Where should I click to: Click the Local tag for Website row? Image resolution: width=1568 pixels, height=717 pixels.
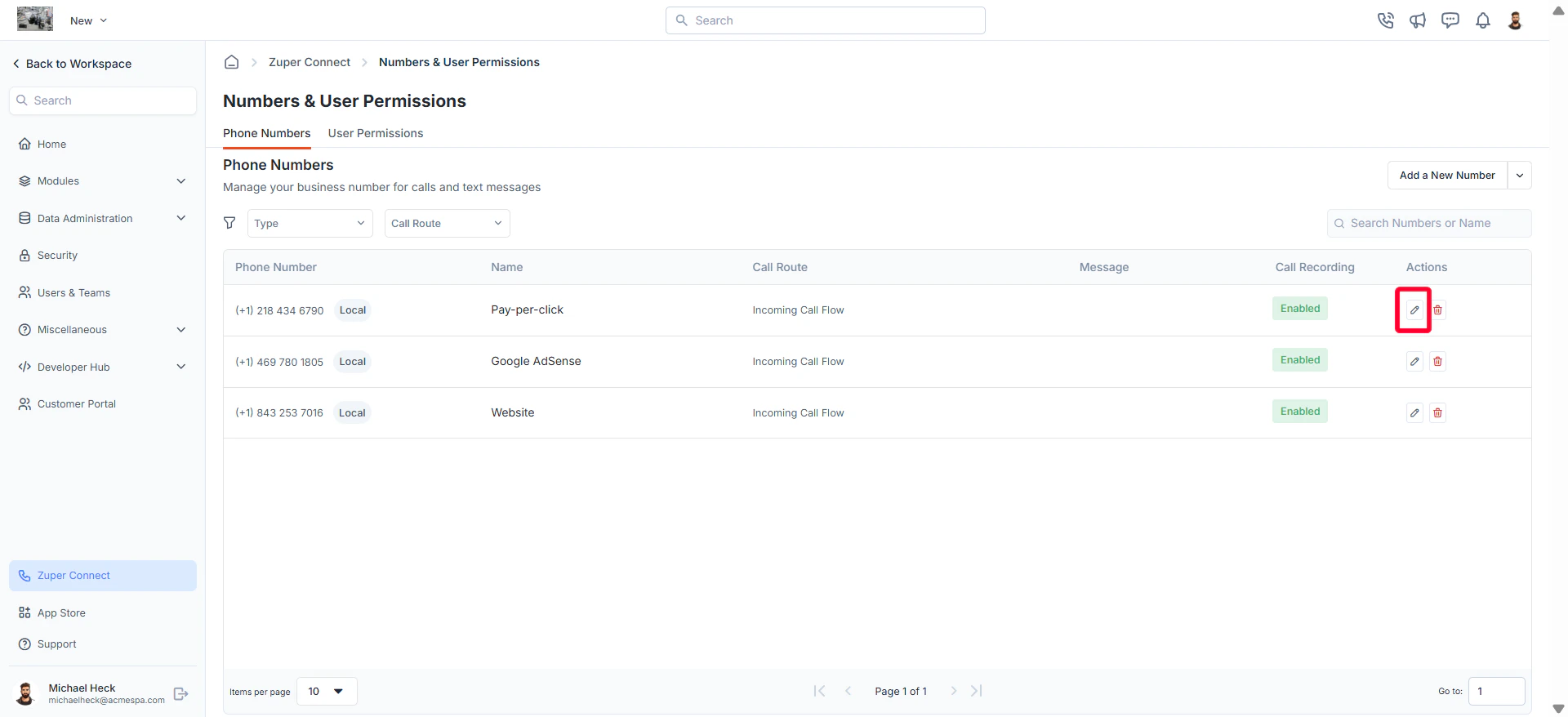pyautogui.click(x=352, y=413)
